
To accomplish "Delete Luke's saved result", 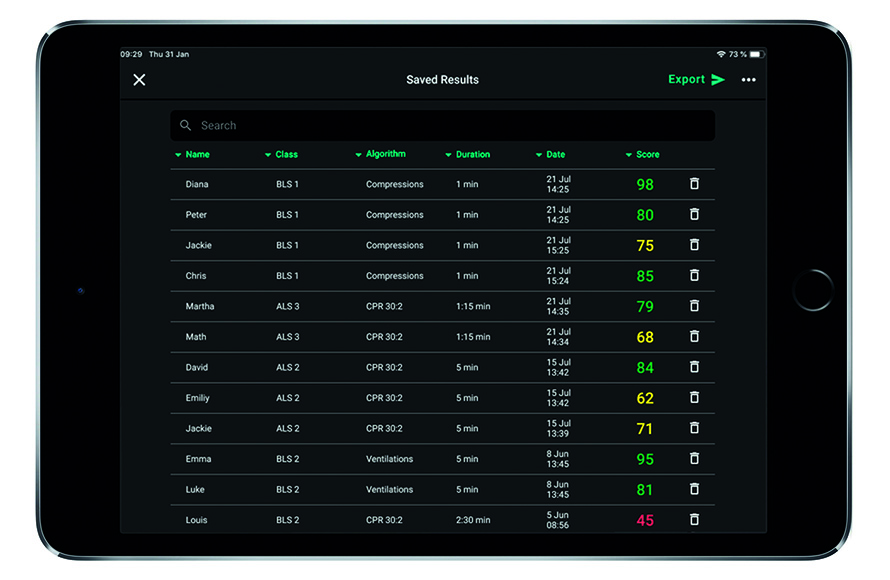I will coord(694,489).
